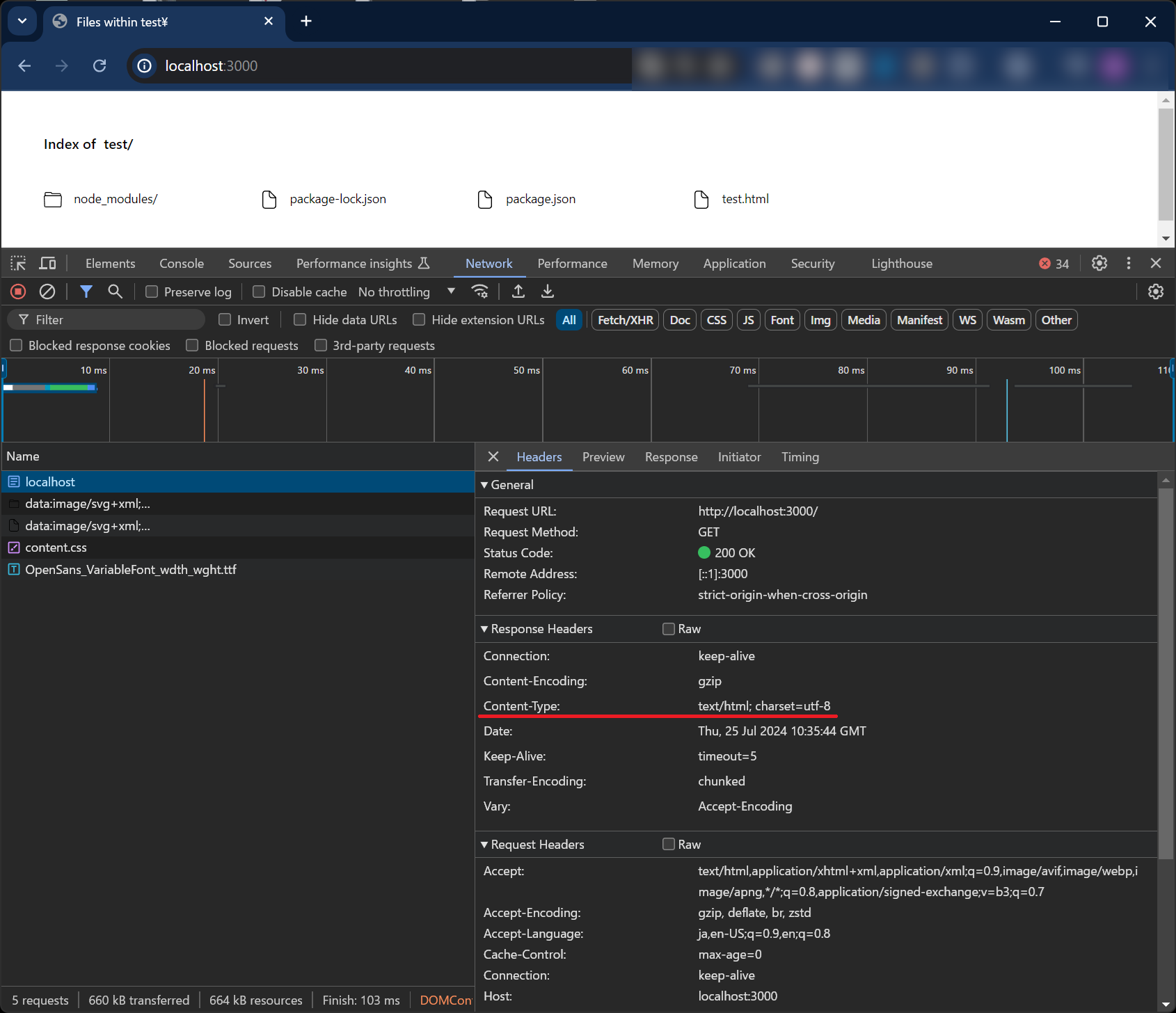Tick Hide data URLs checkbox
Screen dimensions: 1176x1013
[300, 320]
